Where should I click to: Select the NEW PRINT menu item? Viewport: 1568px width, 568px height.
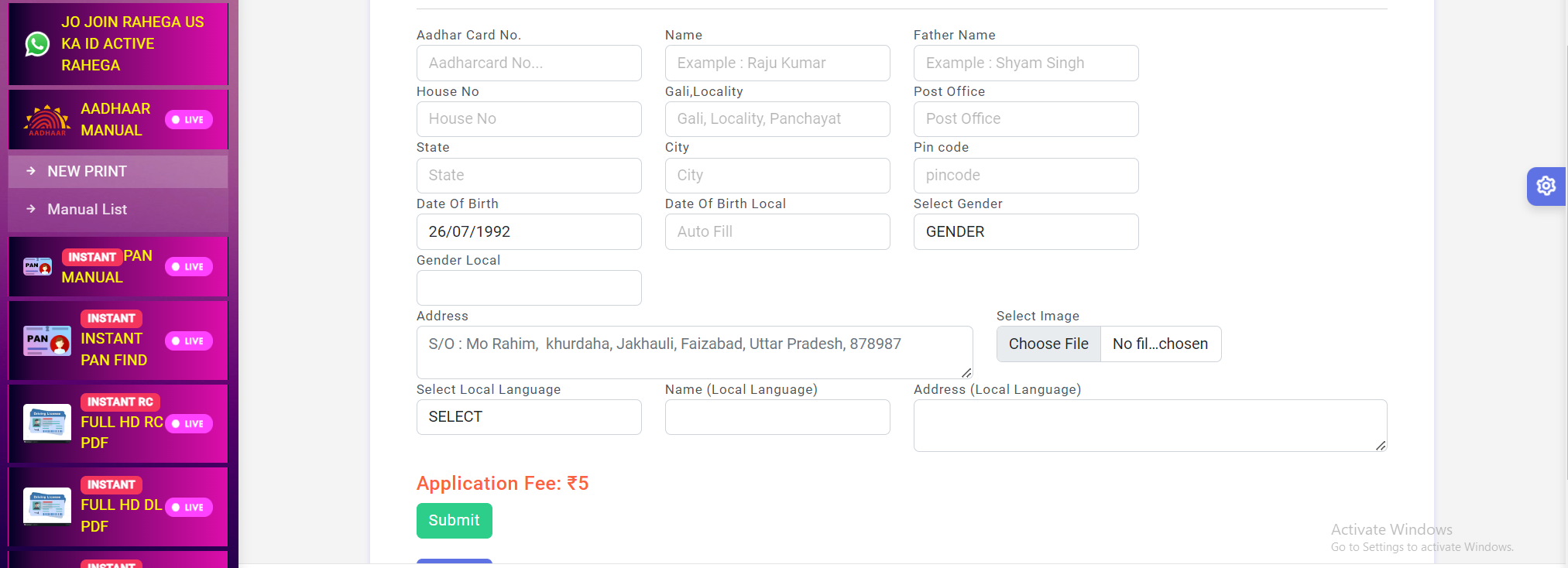[87, 172]
